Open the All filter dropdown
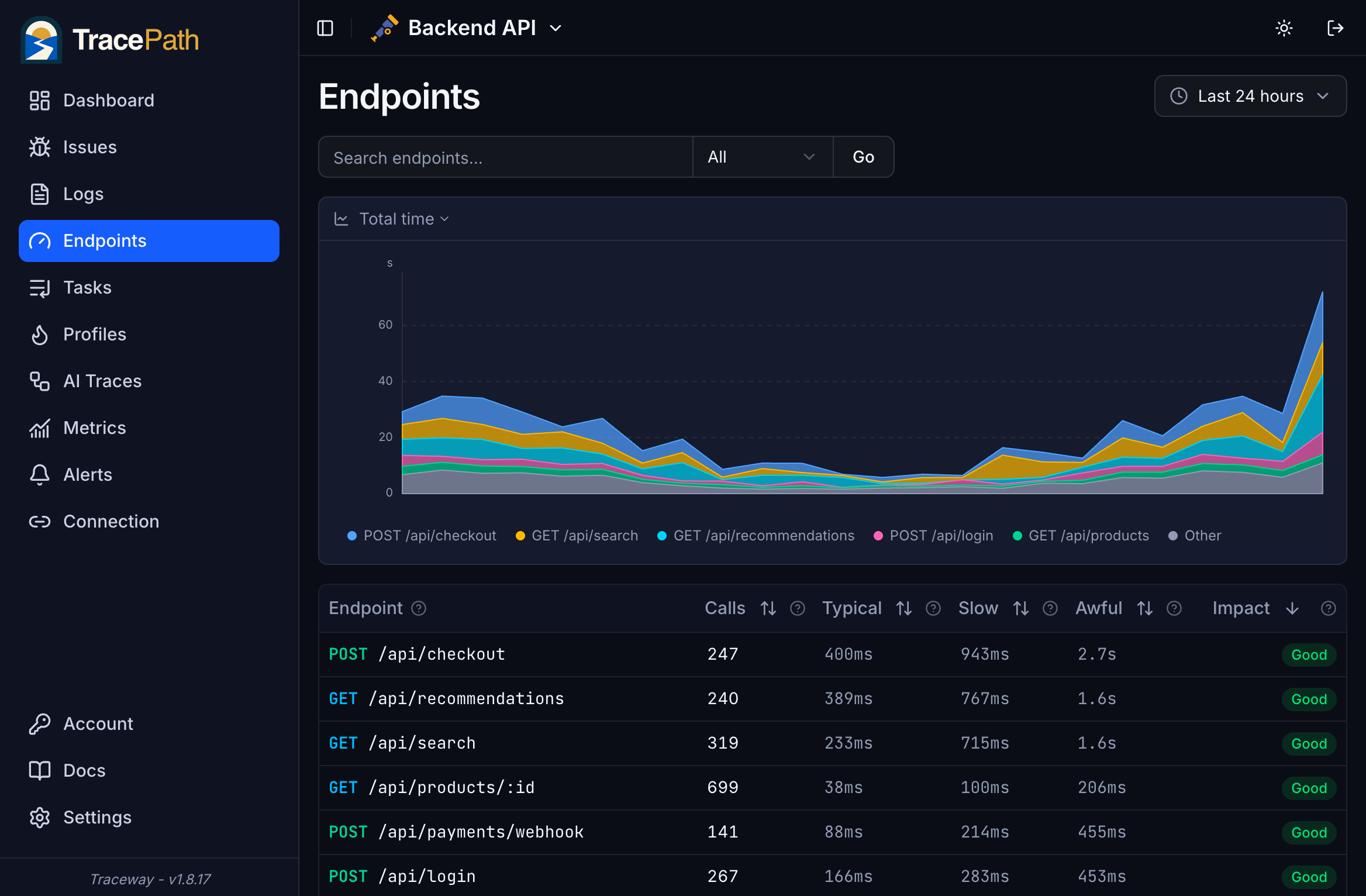The image size is (1366, 896). 763,157
